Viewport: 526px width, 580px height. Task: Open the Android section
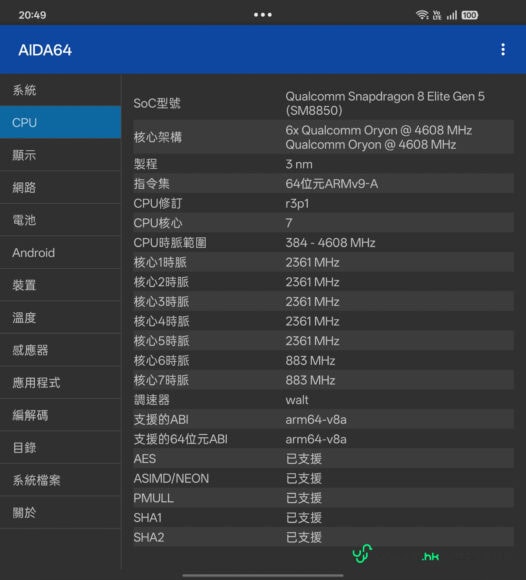[60, 253]
